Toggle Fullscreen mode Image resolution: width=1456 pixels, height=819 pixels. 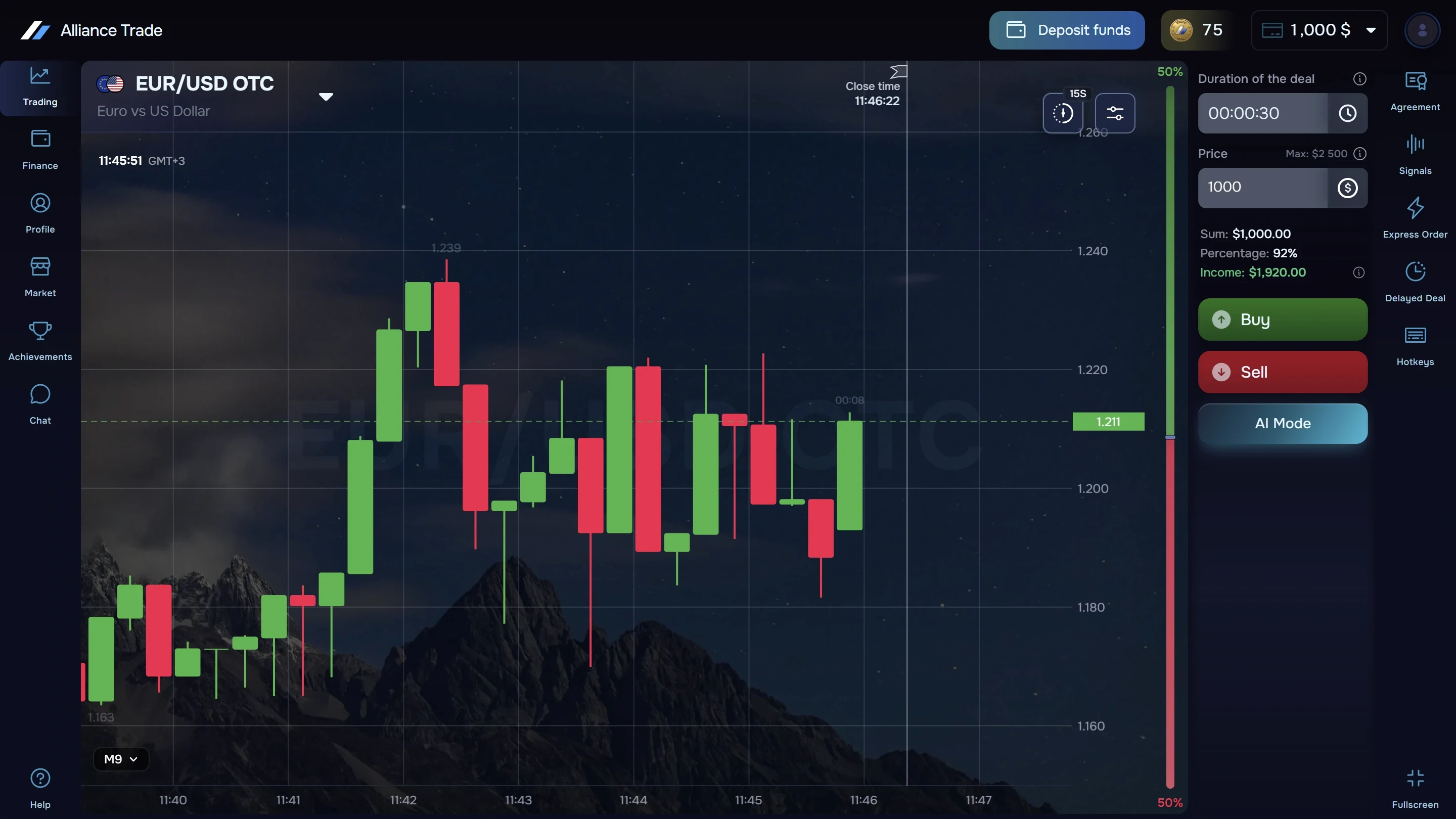pos(1415,789)
